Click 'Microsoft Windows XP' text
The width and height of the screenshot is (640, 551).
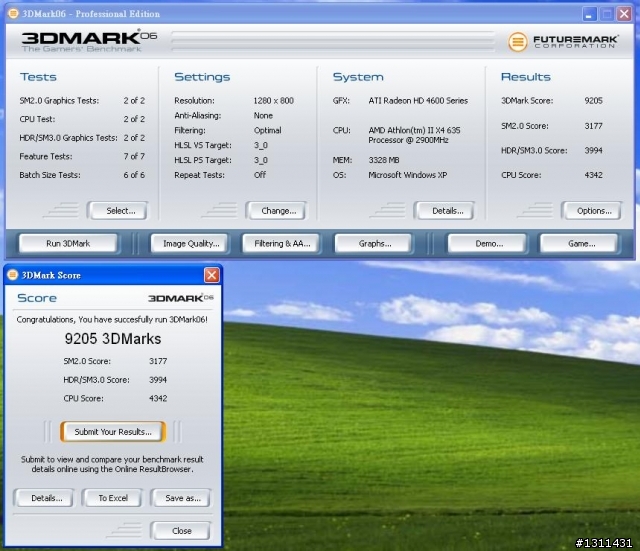(407, 175)
